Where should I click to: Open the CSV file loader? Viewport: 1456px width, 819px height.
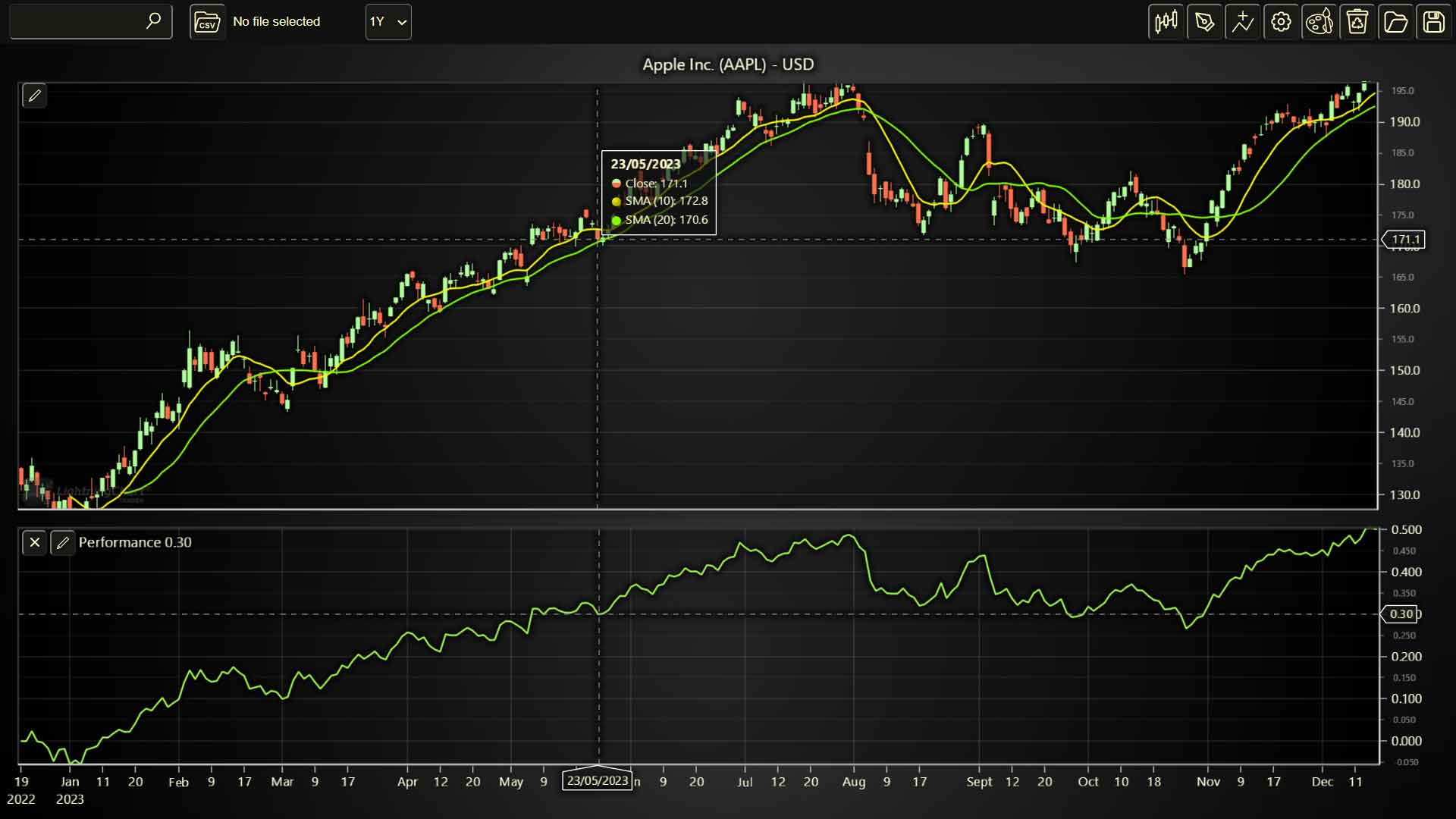click(207, 22)
